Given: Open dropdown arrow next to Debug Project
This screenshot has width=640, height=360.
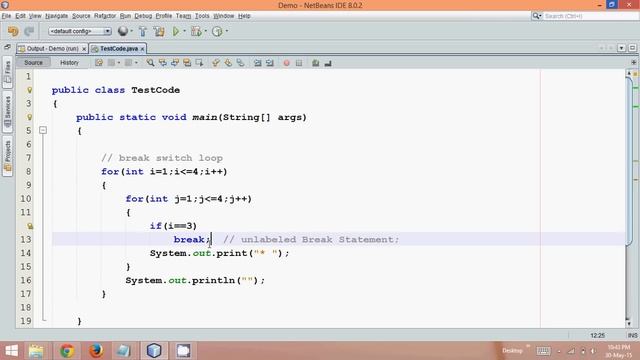Looking at the screenshot, I should (x=205, y=31).
